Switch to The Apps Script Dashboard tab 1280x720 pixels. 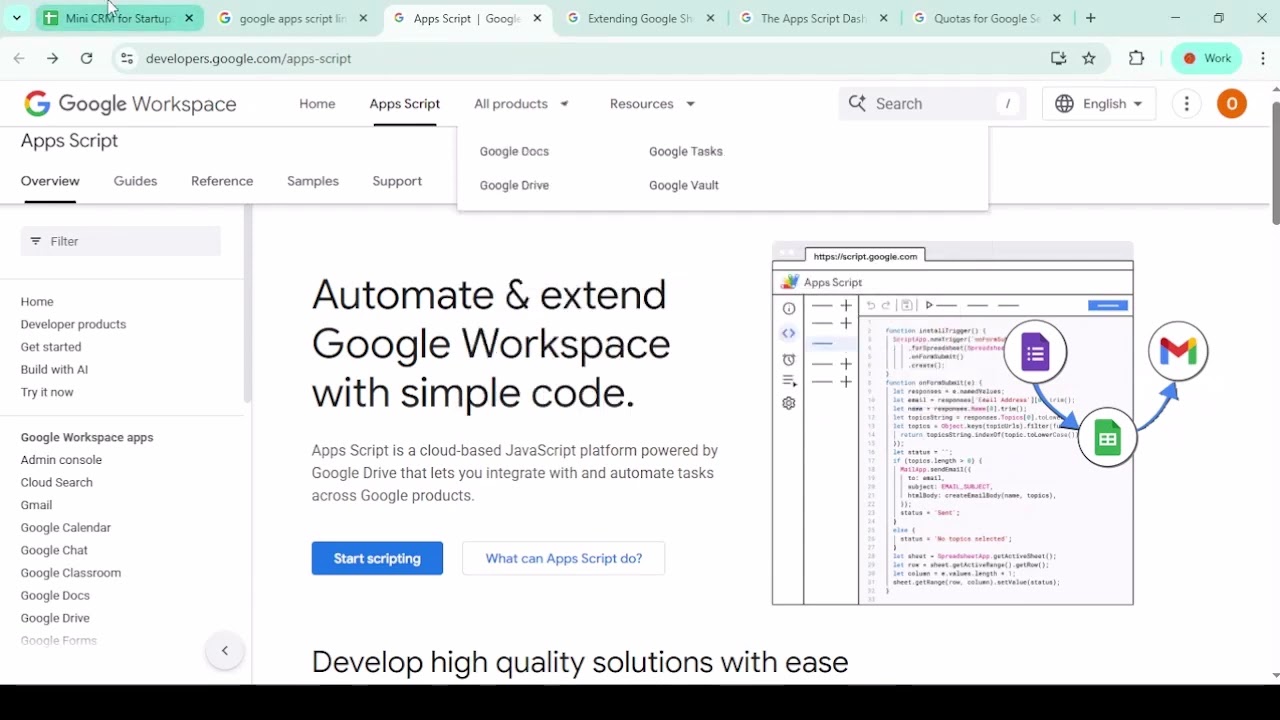coord(812,18)
